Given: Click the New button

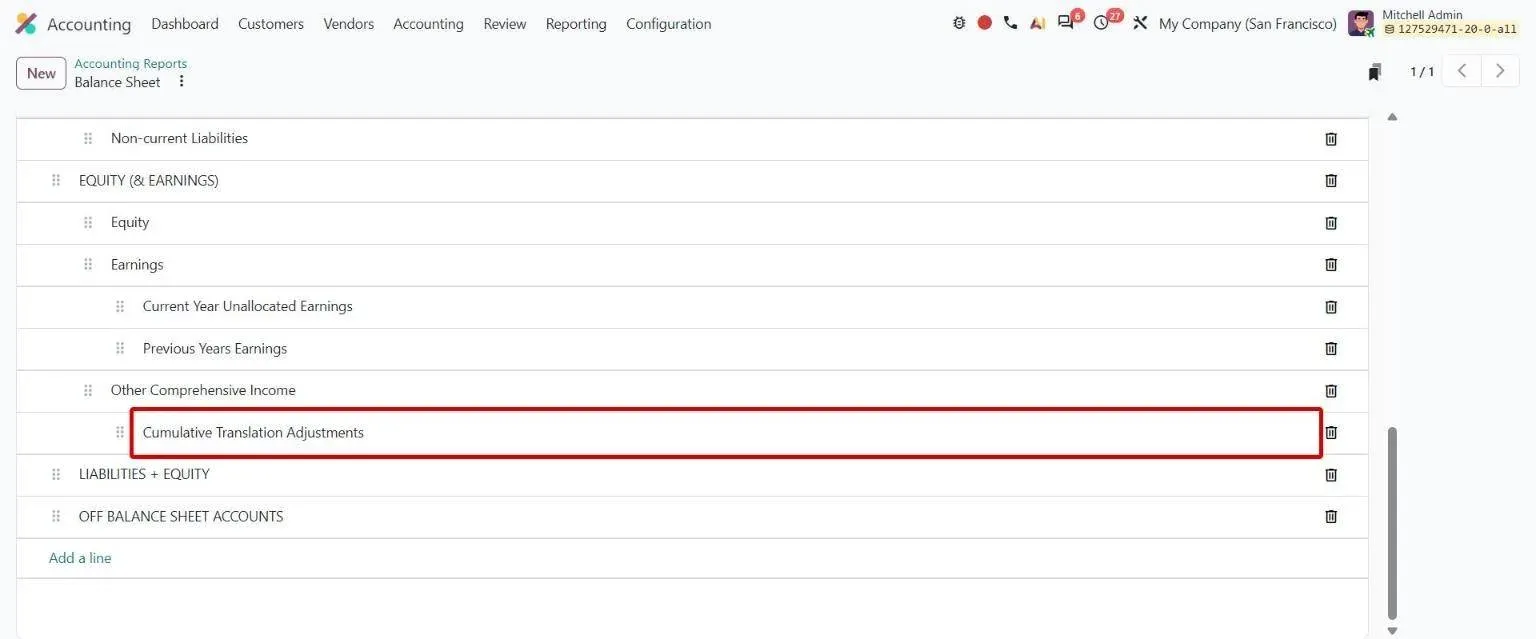Looking at the screenshot, I should (41, 73).
